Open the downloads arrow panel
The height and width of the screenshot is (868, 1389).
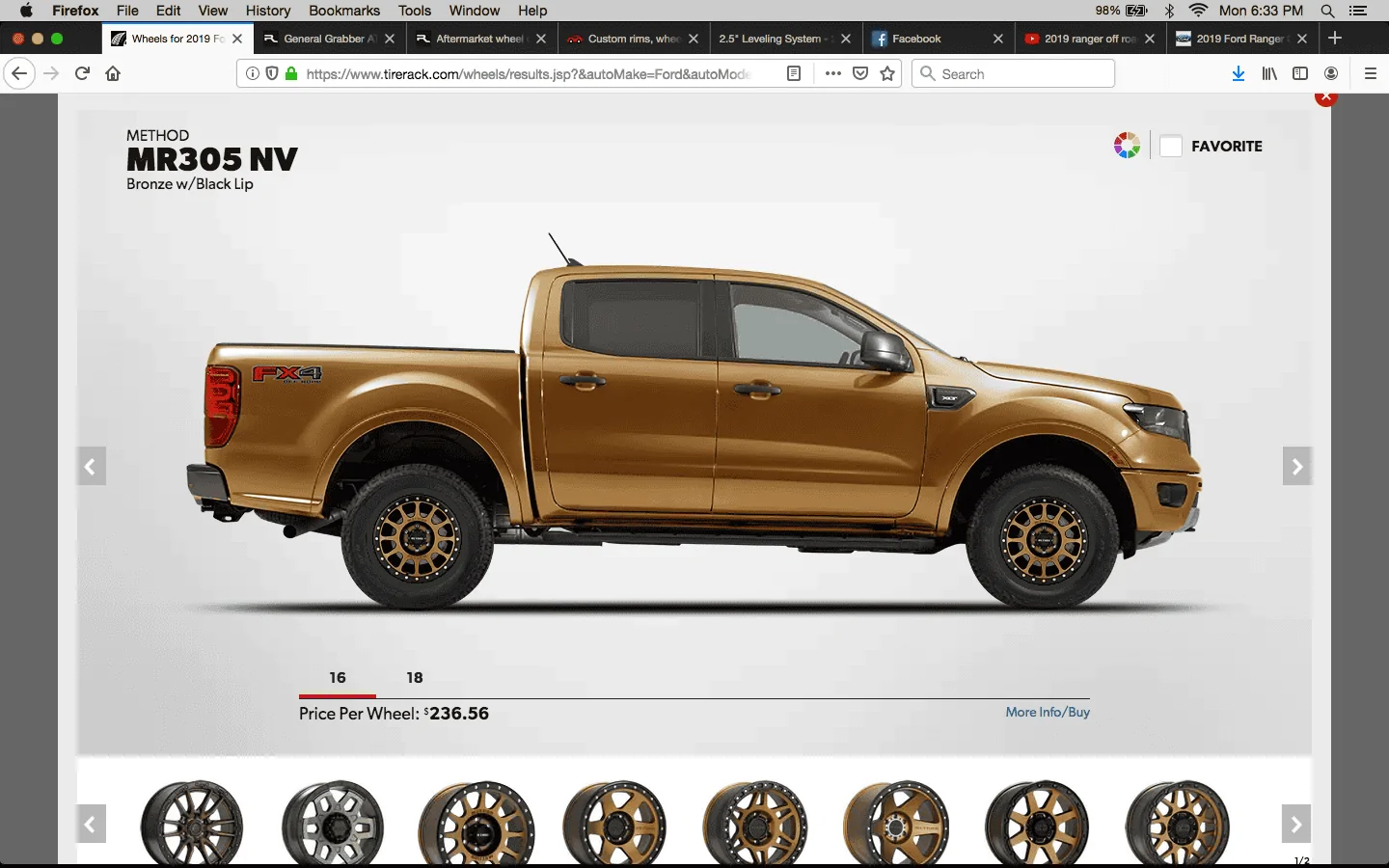tap(1239, 73)
